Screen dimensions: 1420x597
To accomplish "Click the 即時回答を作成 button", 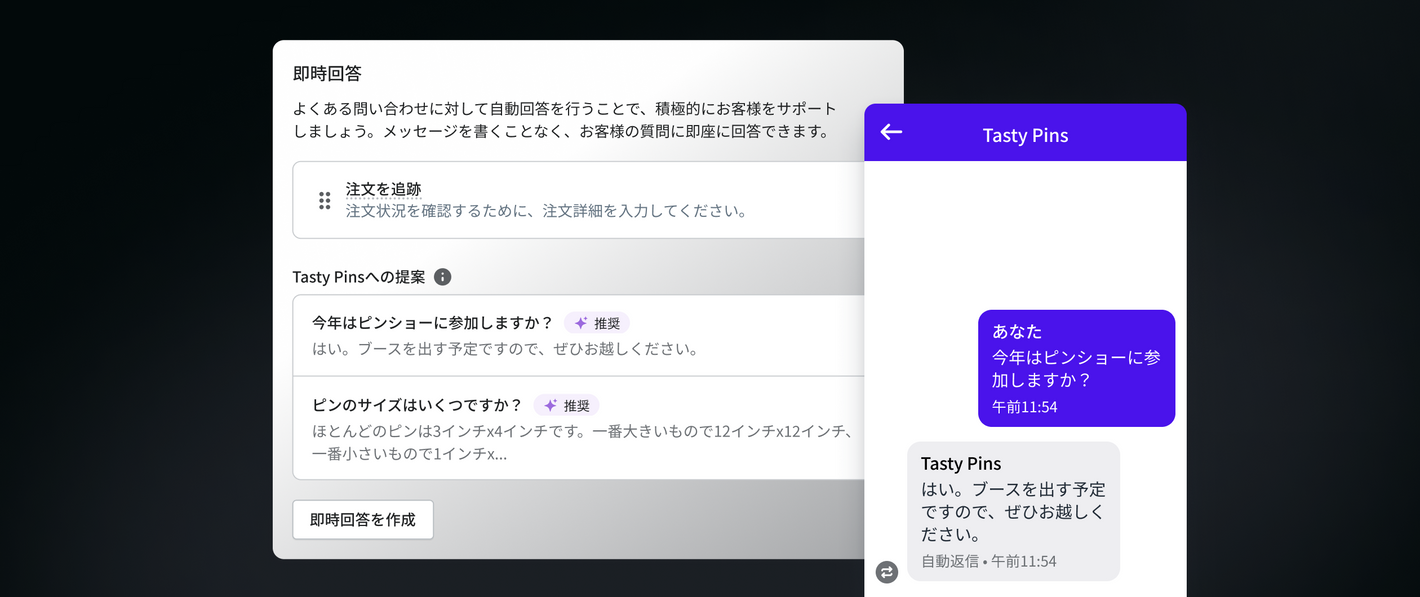I will [363, 520].
